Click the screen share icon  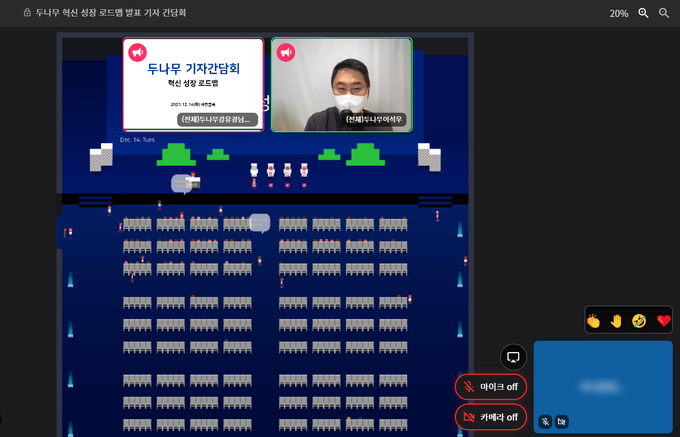tap(513, 356)
